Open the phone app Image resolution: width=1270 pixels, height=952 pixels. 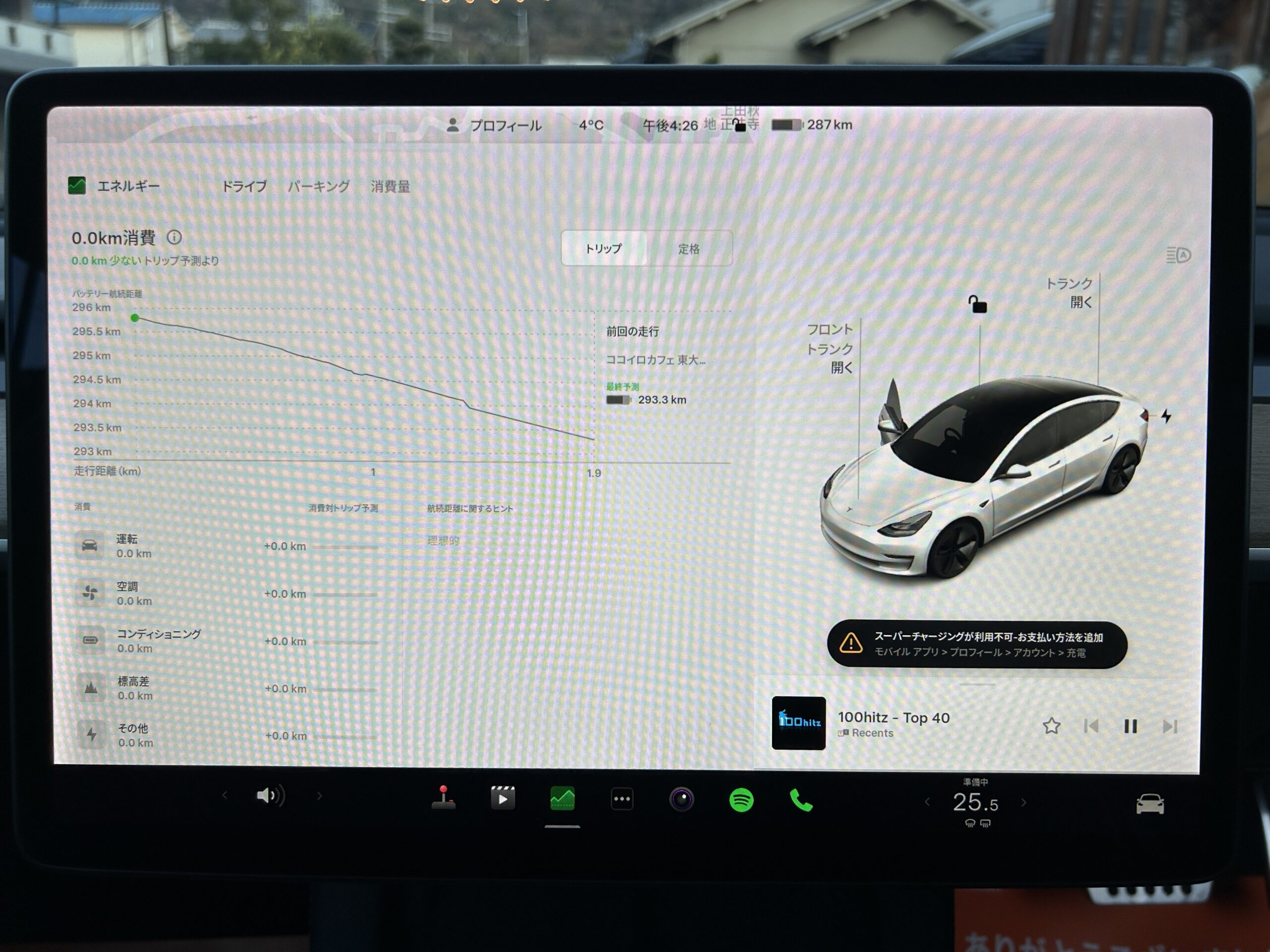click(x=802, y=800)
